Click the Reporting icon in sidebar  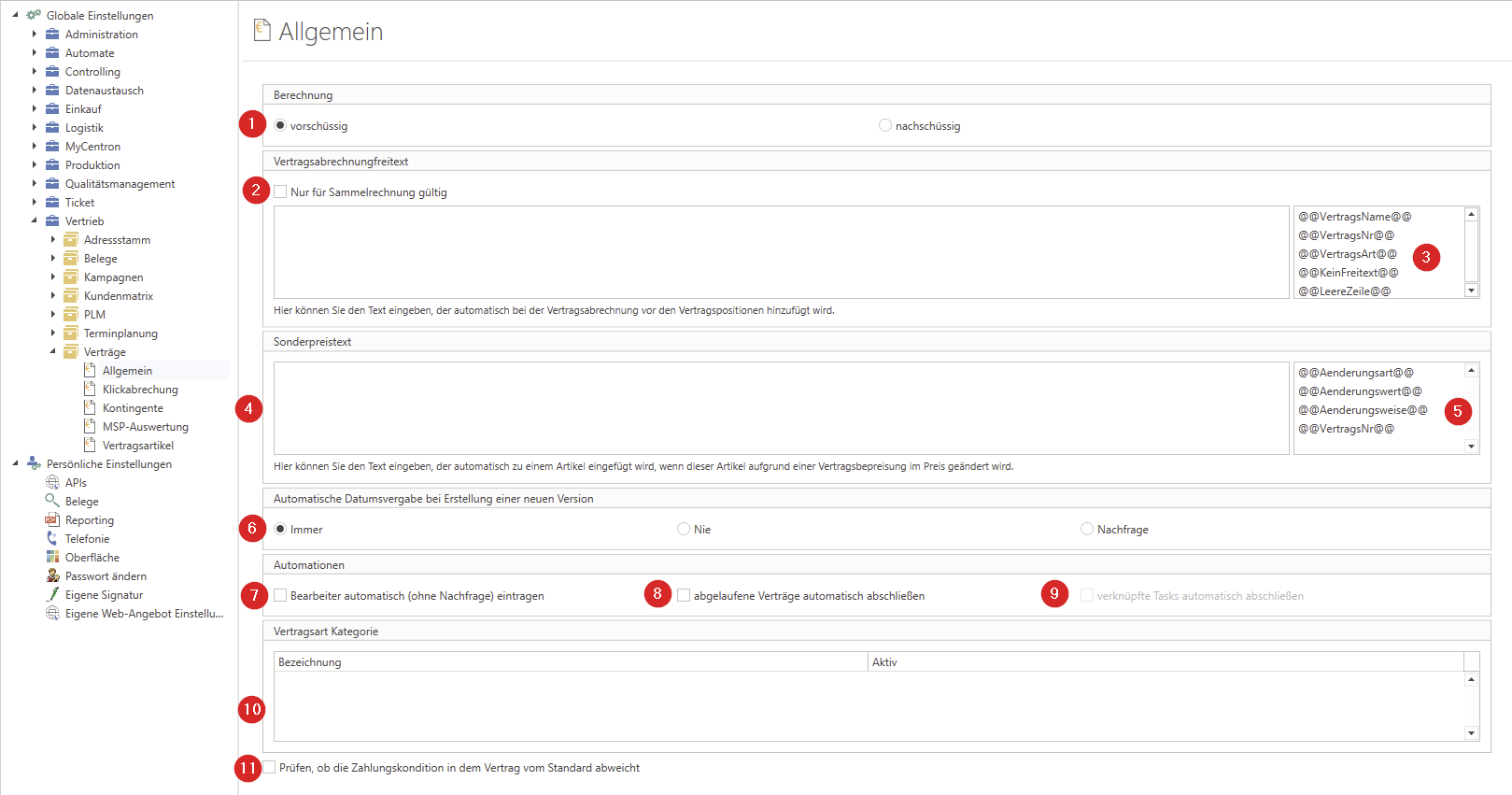(x=52, y=520)
